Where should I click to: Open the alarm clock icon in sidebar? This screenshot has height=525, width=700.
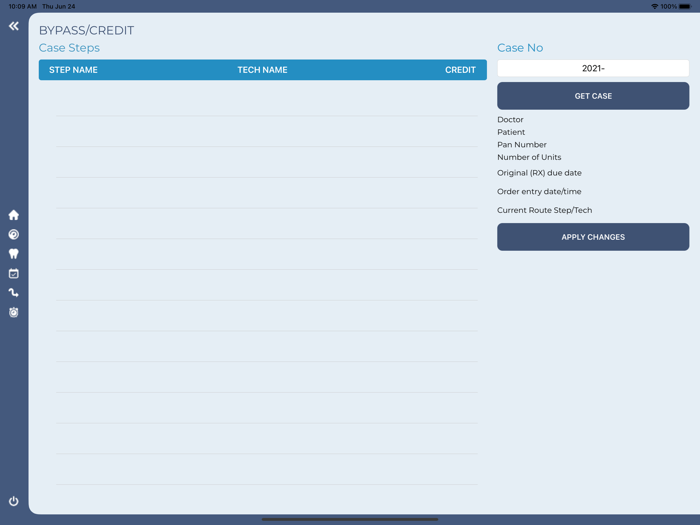point(14,312)
